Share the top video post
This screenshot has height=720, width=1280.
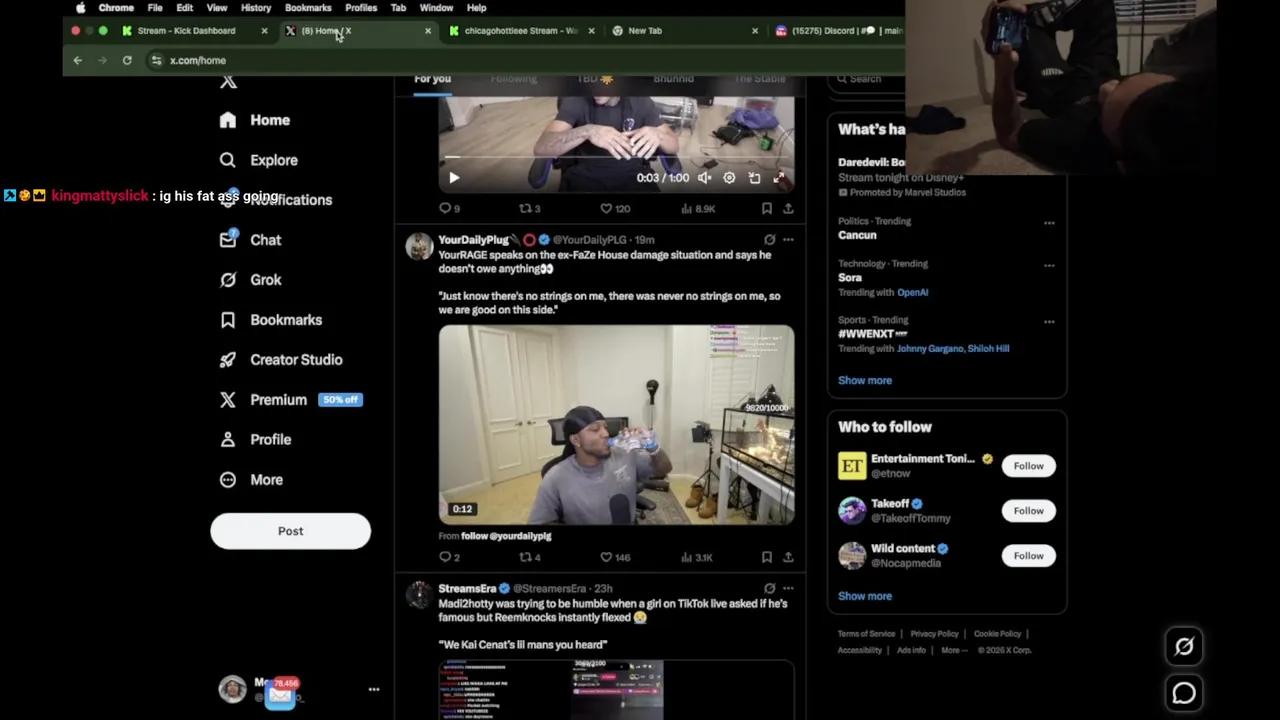tap(788, 209)
